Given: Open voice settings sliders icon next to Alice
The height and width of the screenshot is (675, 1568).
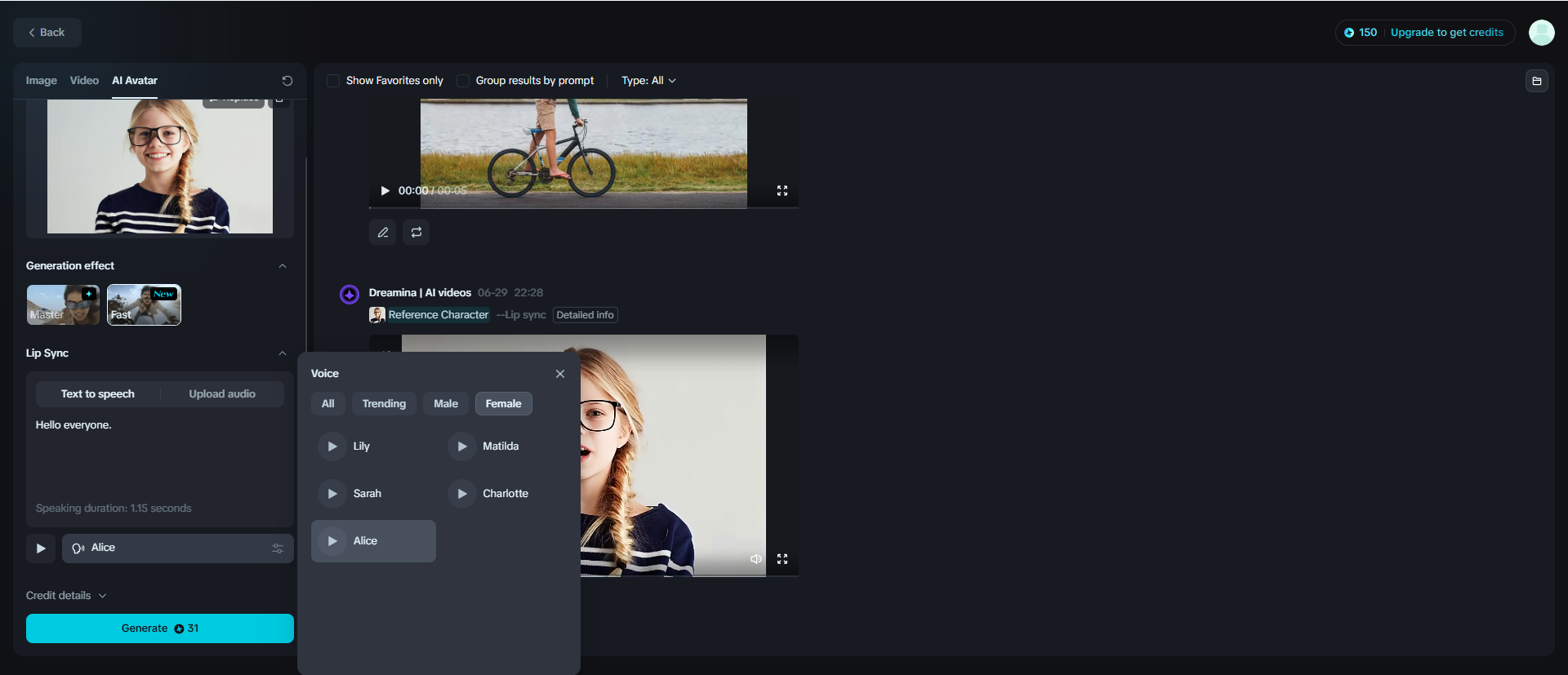Looking at the screenshot, I should click(x=278, y=548).
